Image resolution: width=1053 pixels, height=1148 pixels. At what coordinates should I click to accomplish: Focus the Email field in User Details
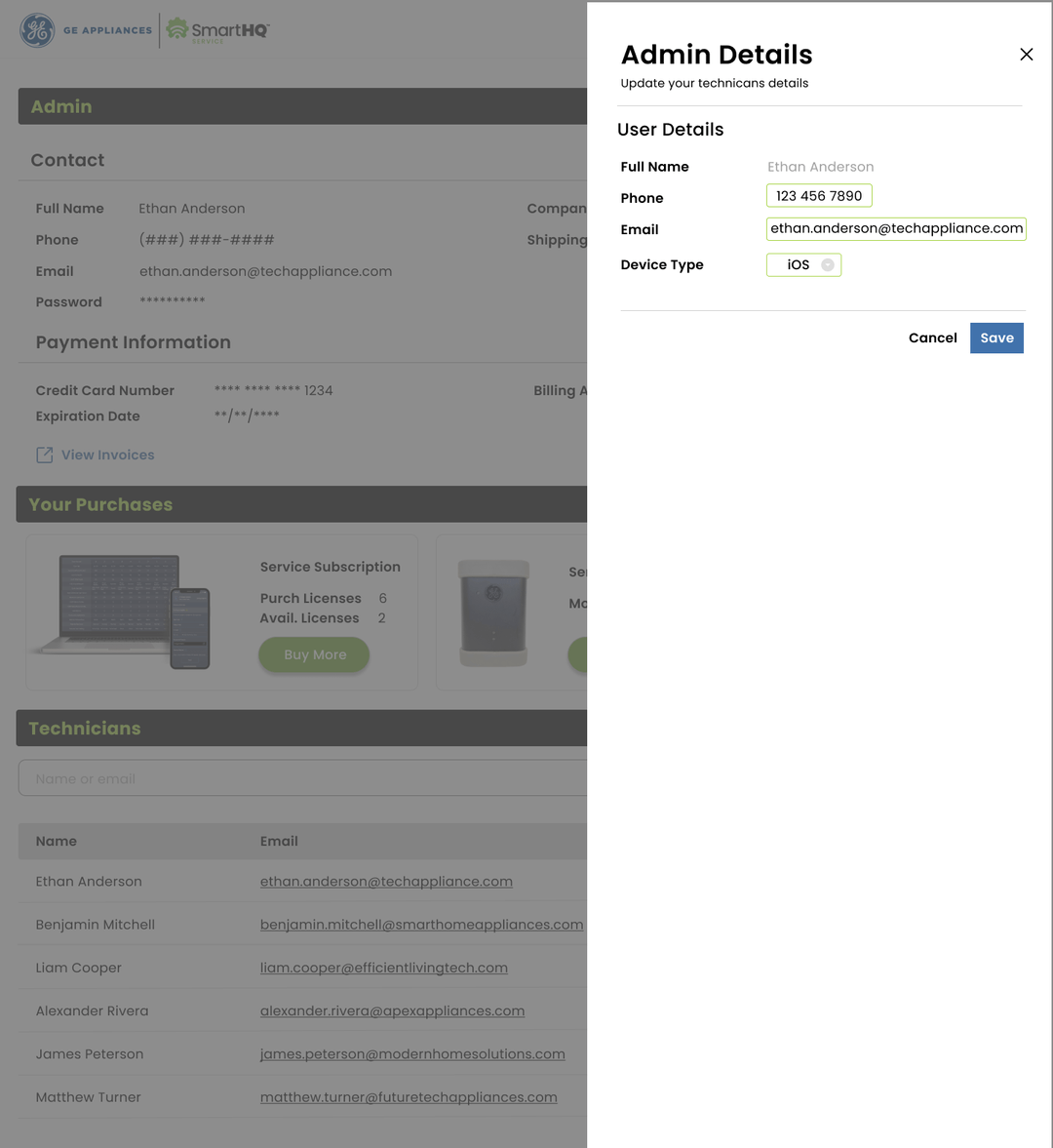895,228
